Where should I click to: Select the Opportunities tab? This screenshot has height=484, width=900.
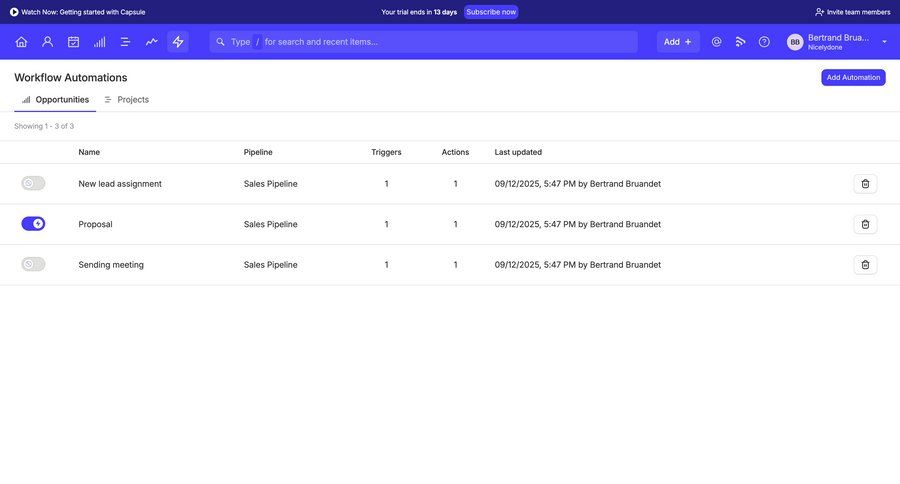[56, 100]
